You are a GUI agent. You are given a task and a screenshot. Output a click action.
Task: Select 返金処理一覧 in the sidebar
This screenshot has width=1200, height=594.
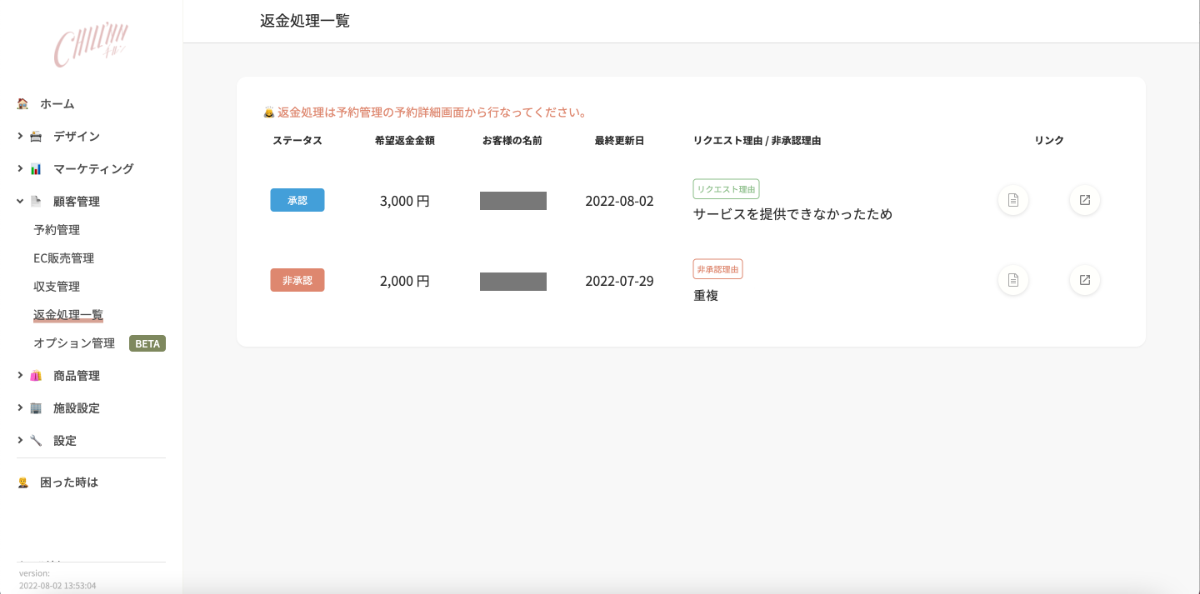pyautogui.click(x=68, y=315)
